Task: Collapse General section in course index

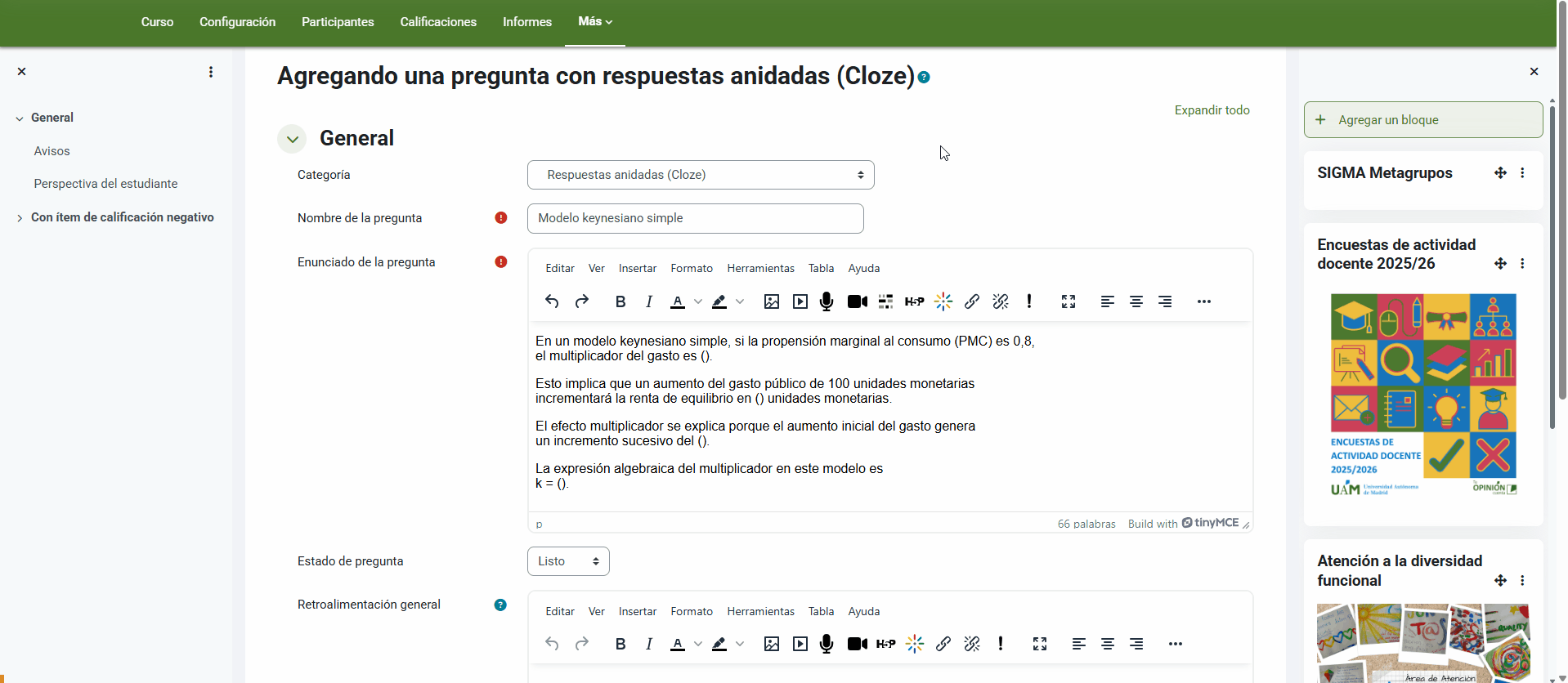Action: click(x=20, y=118)
